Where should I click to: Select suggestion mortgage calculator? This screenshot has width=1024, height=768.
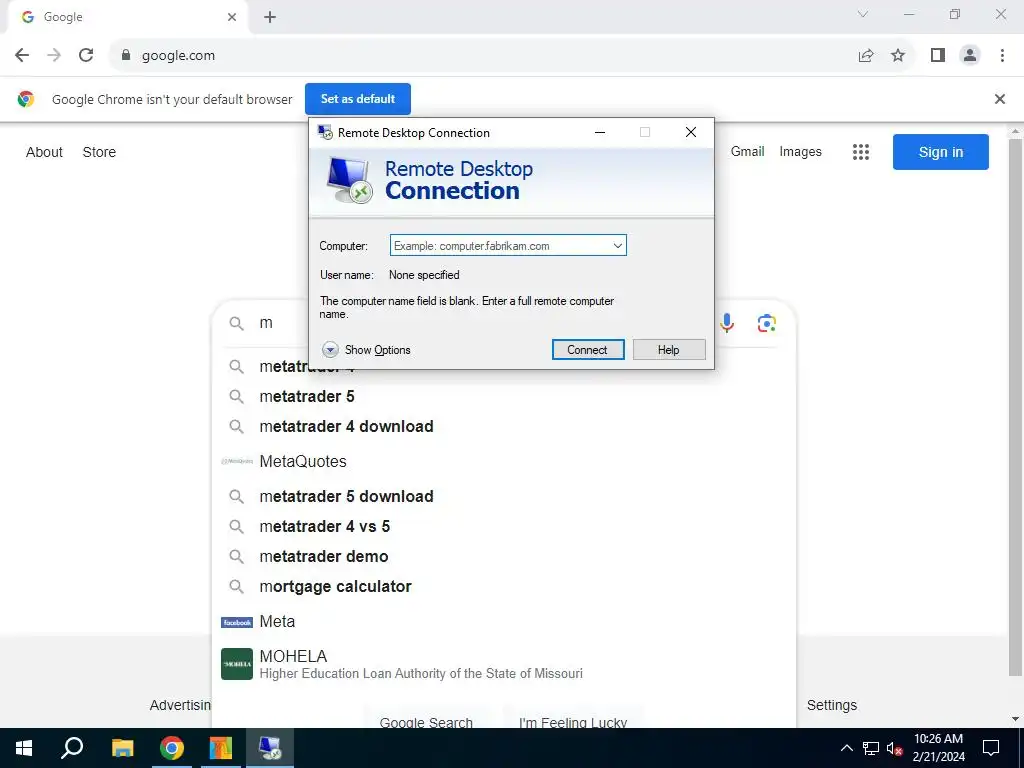(504, 586)
